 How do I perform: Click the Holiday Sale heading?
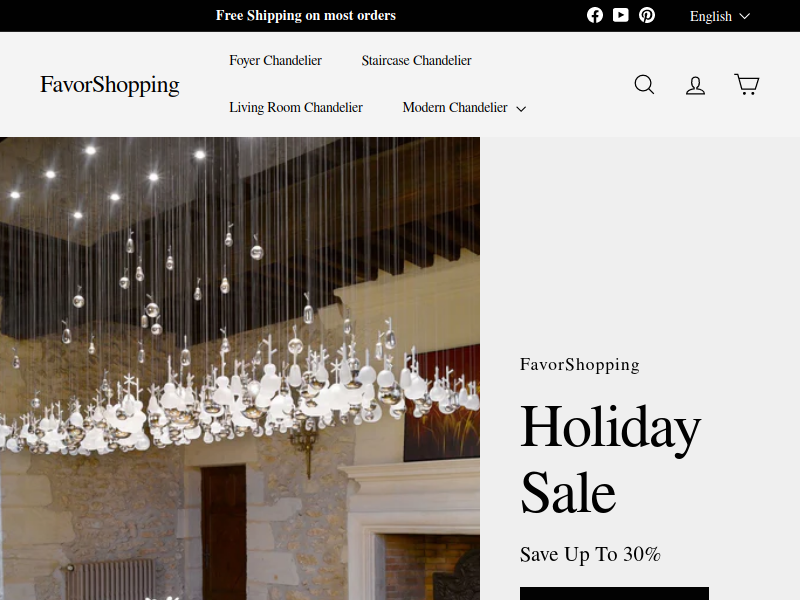610,460
